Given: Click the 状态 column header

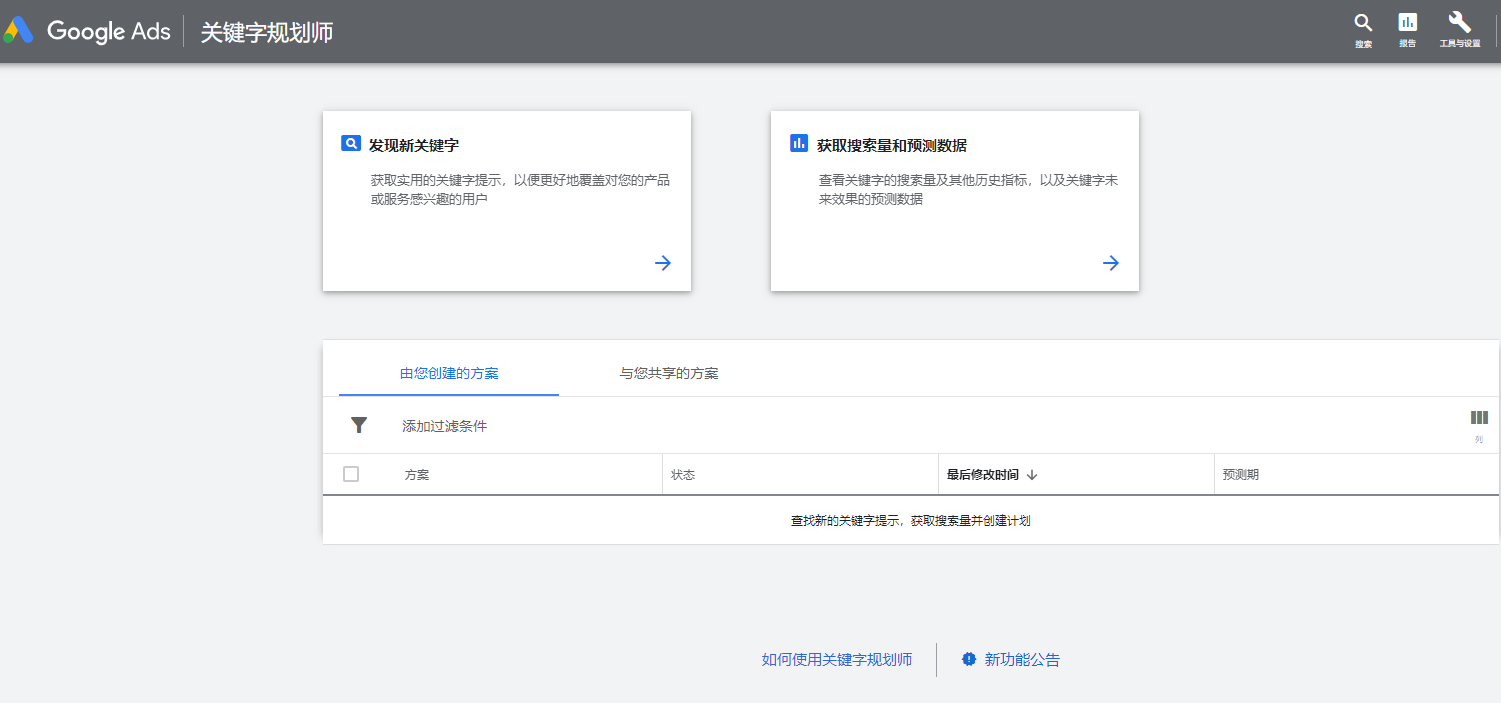Looking at the screenshot, I should point(683,475).
